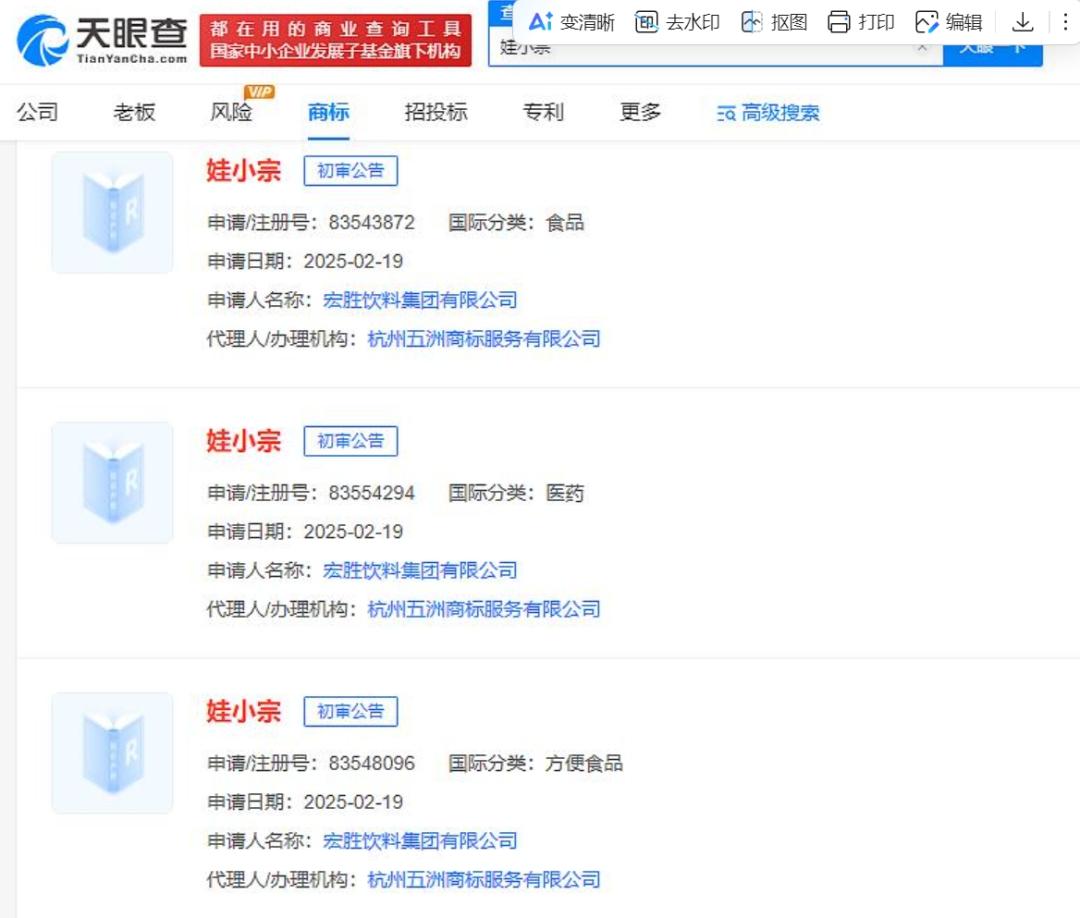Screen dimensions: 1080x918
Task: Open 杭州五洲商标服务有限公司 link in 食品 entry
Action: 484,339
